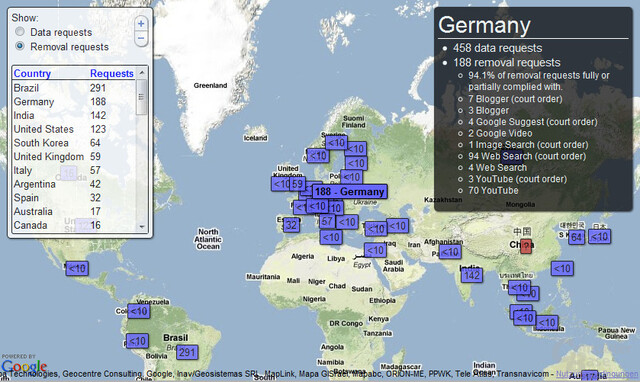
Task: Click the 7 Blogger (court order) line
Action: point(515,99)
